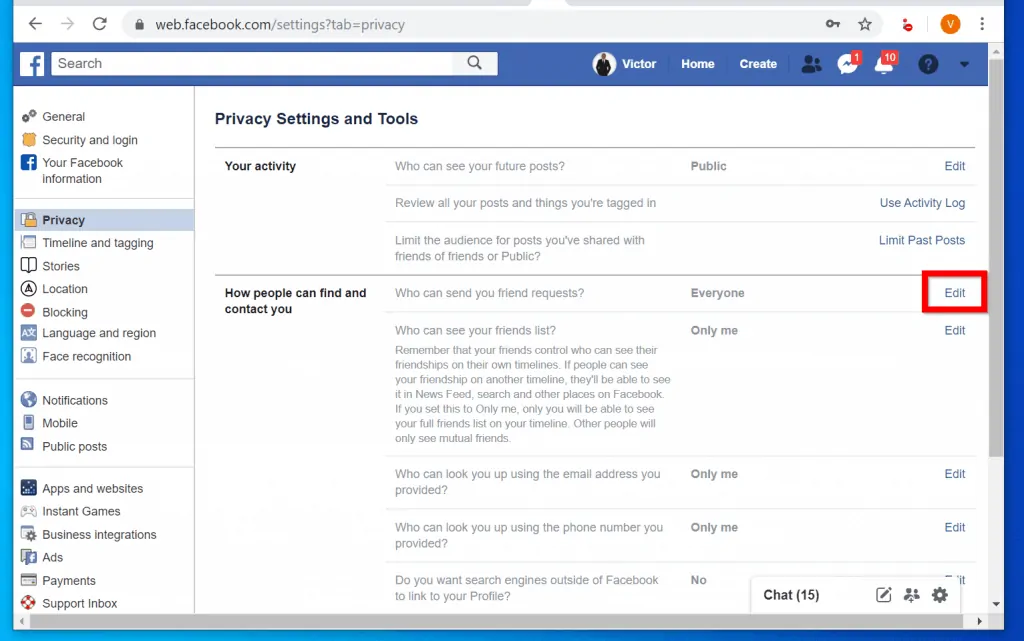Go to Victor's profile
1024x641 pixels.
(x=638, y=64)
